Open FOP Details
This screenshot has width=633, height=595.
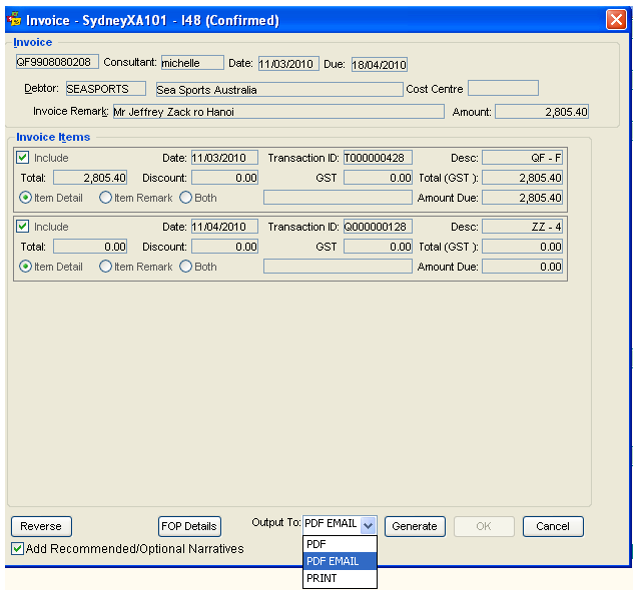click(189, 526)
